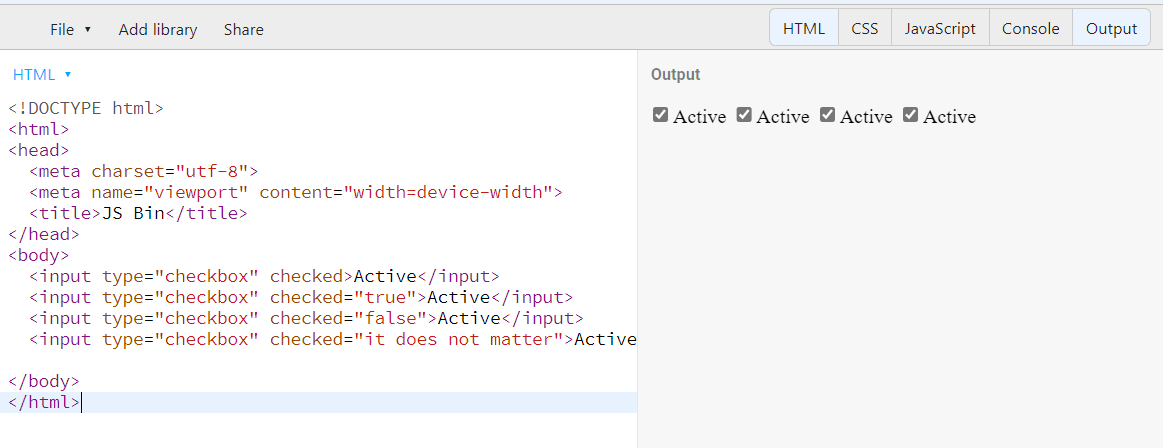Show the CSS panel
This screenshot has width=1163, height=448.
click(865, 28)
